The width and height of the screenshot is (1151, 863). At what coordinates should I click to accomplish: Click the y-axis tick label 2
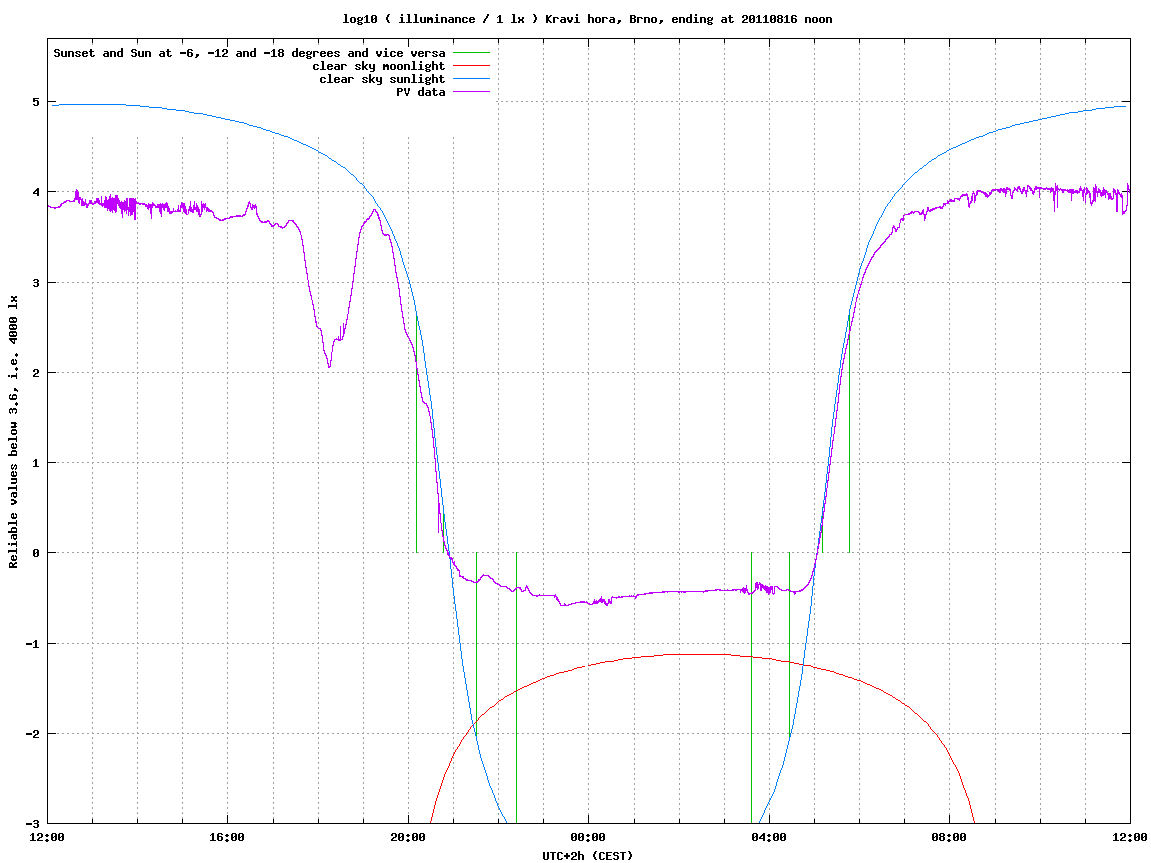point(35,373)
